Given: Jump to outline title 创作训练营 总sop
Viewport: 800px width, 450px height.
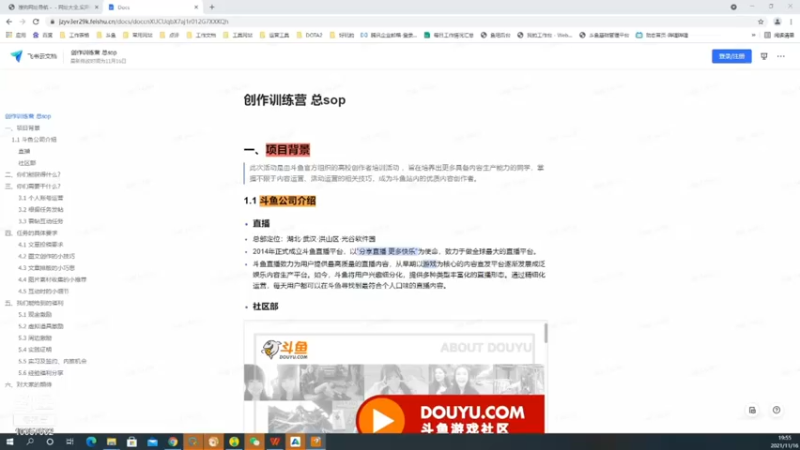Looking at the screenshot, I should pyautogui.click(x=28, y=116).
